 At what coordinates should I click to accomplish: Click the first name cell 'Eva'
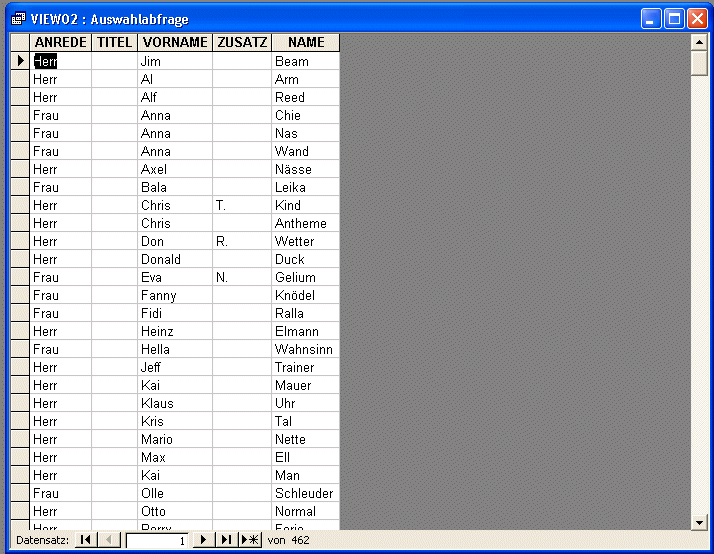tap(175, 277)
